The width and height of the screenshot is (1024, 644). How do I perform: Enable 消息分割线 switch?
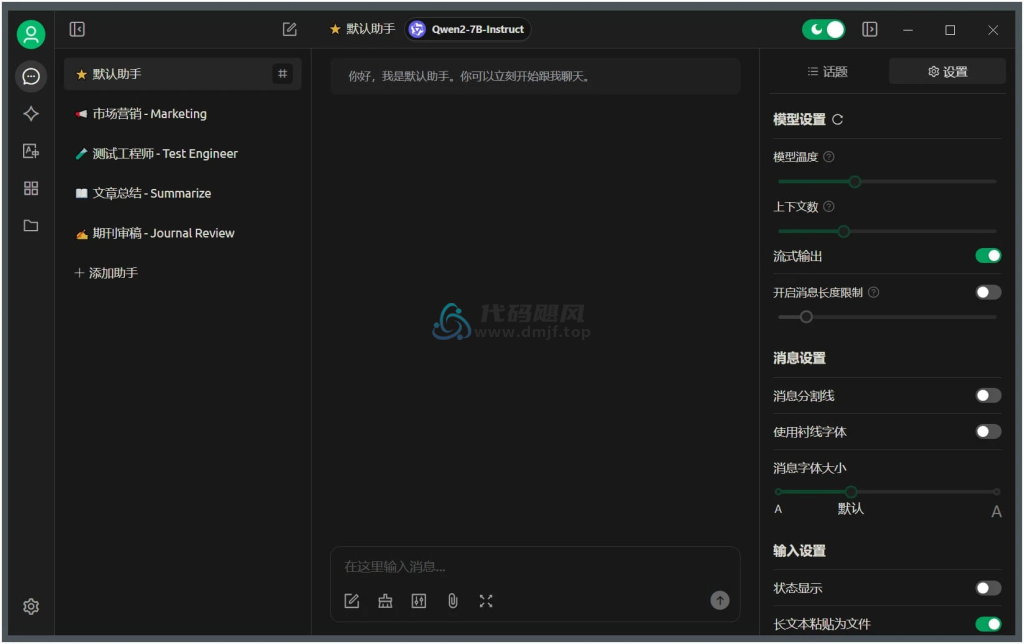coord(988,395)
